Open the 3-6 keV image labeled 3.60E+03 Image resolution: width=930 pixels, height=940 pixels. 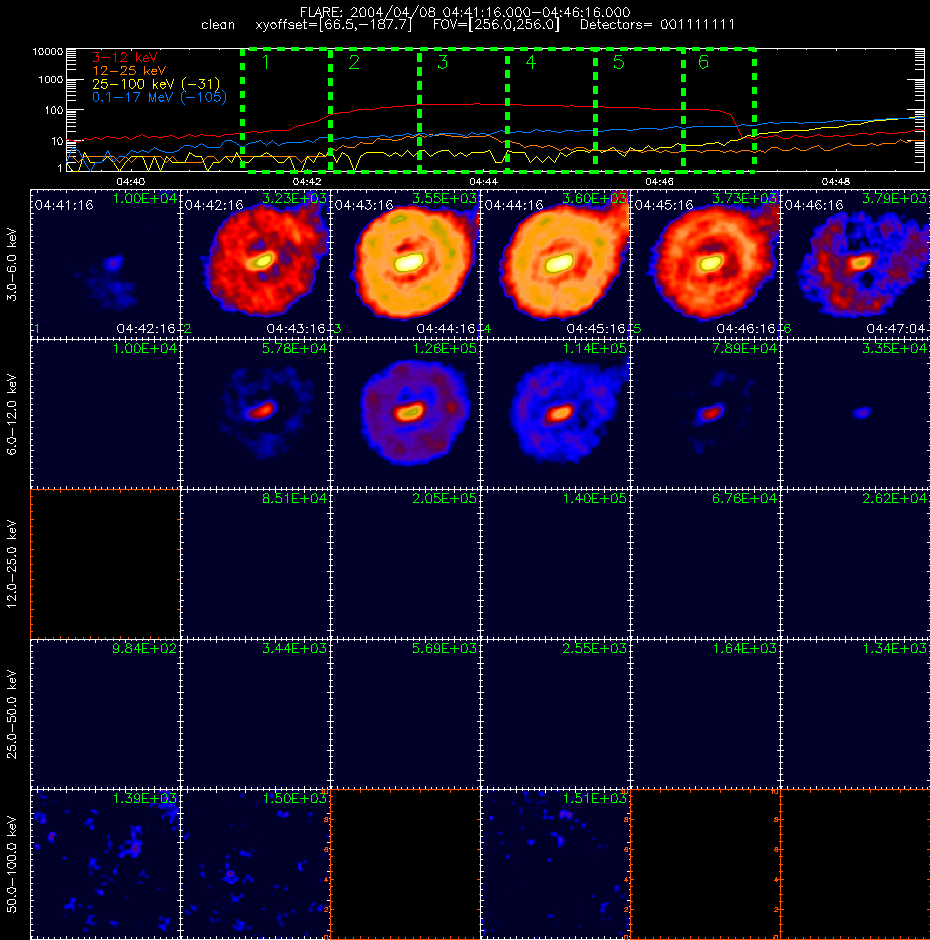point(555,264)
